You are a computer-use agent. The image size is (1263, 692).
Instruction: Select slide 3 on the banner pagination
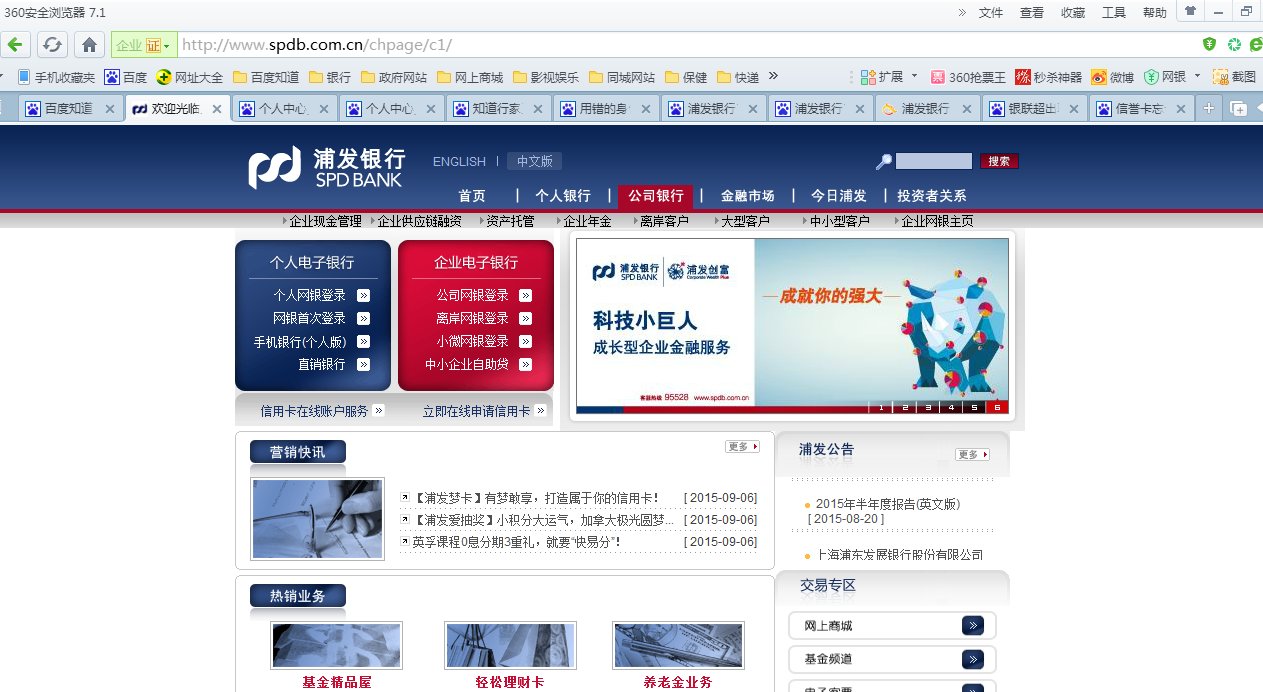(929, 408)
